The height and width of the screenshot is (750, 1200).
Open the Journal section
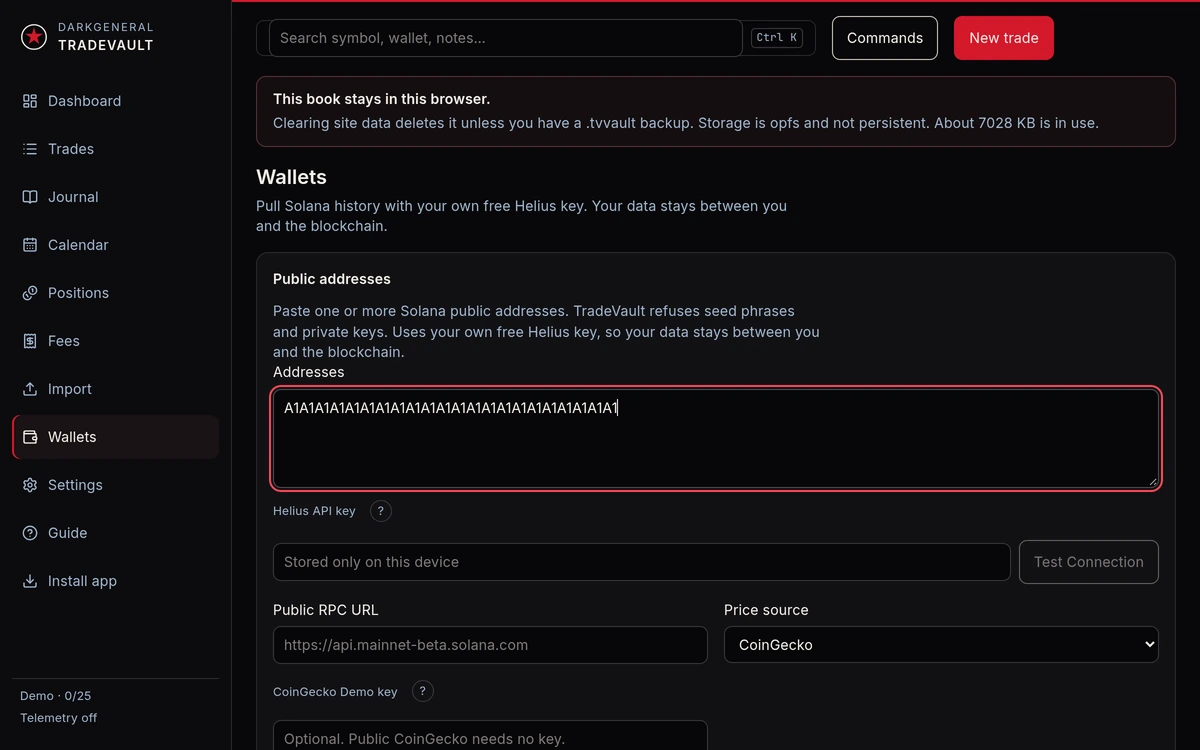pos(116,197)
